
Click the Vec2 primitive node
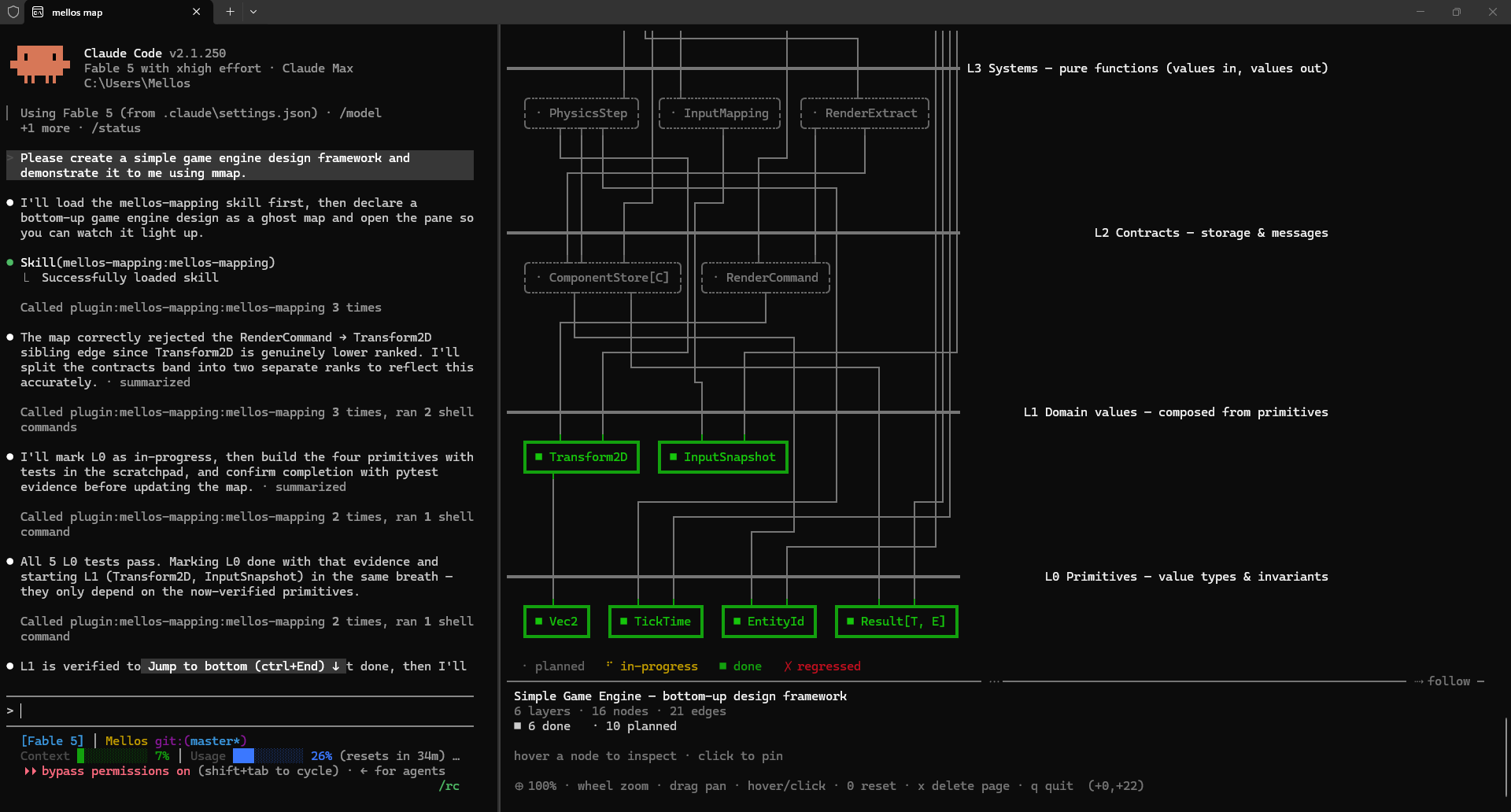point(556,622)
